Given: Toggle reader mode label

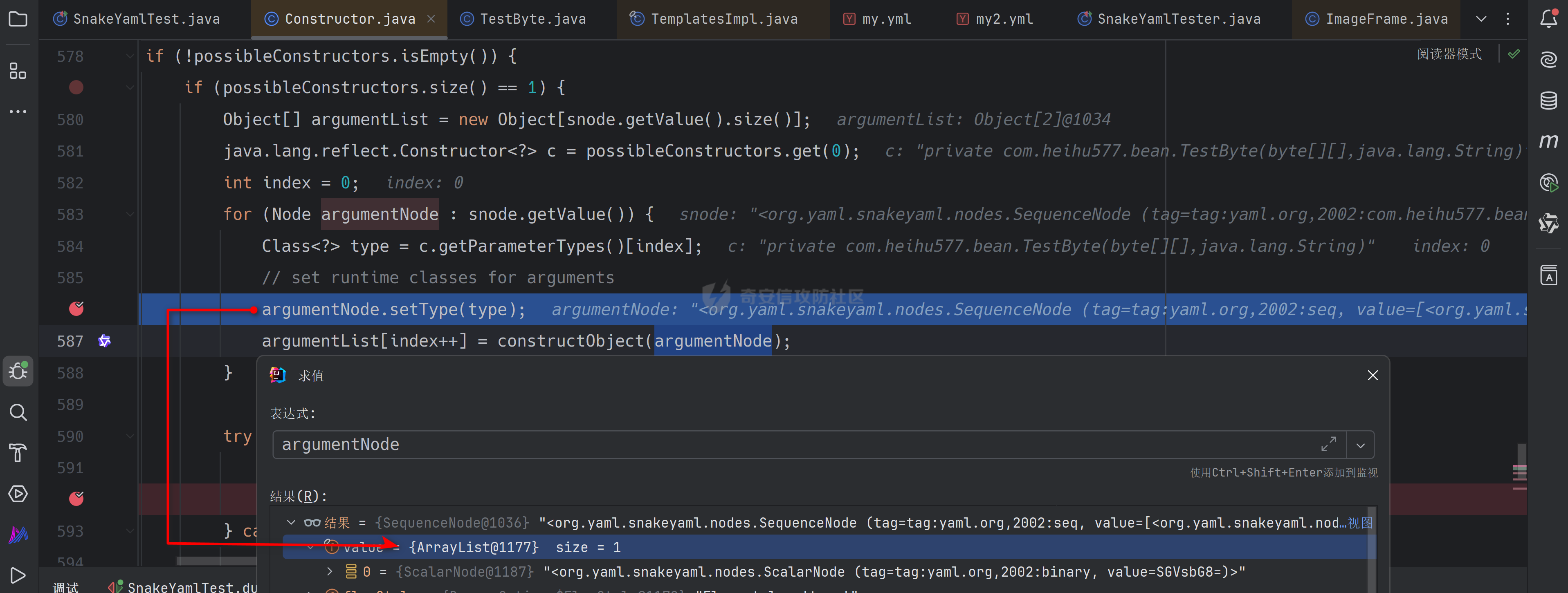Looking at the screenshot, I should (1449, 54).
